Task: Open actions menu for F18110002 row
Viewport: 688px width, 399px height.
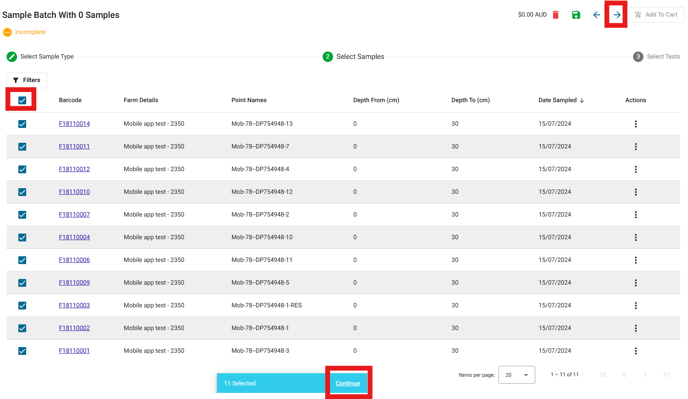Action: (x=635, y=328)
